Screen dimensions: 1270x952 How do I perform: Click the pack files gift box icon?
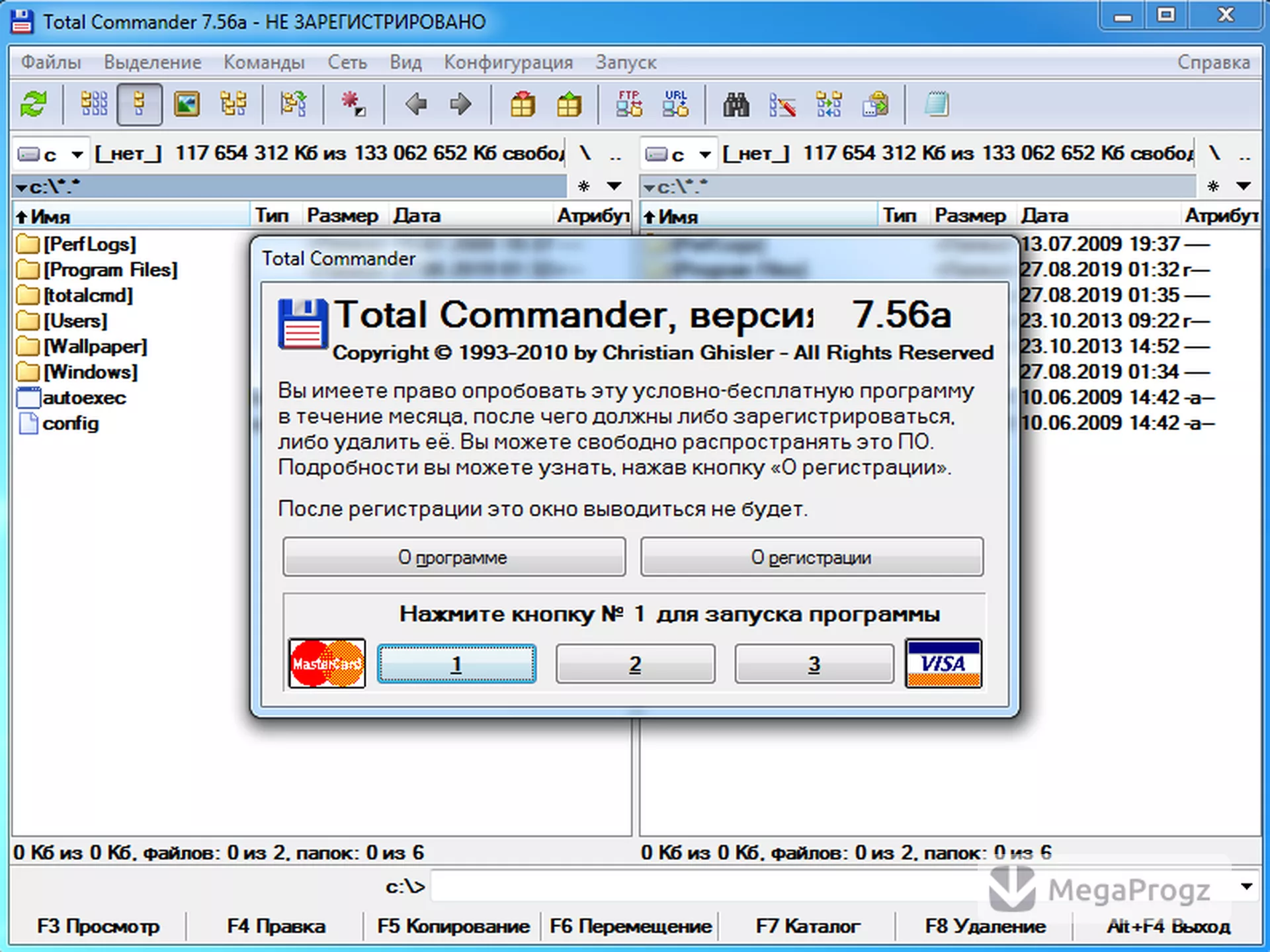click(x=523, y=105)
